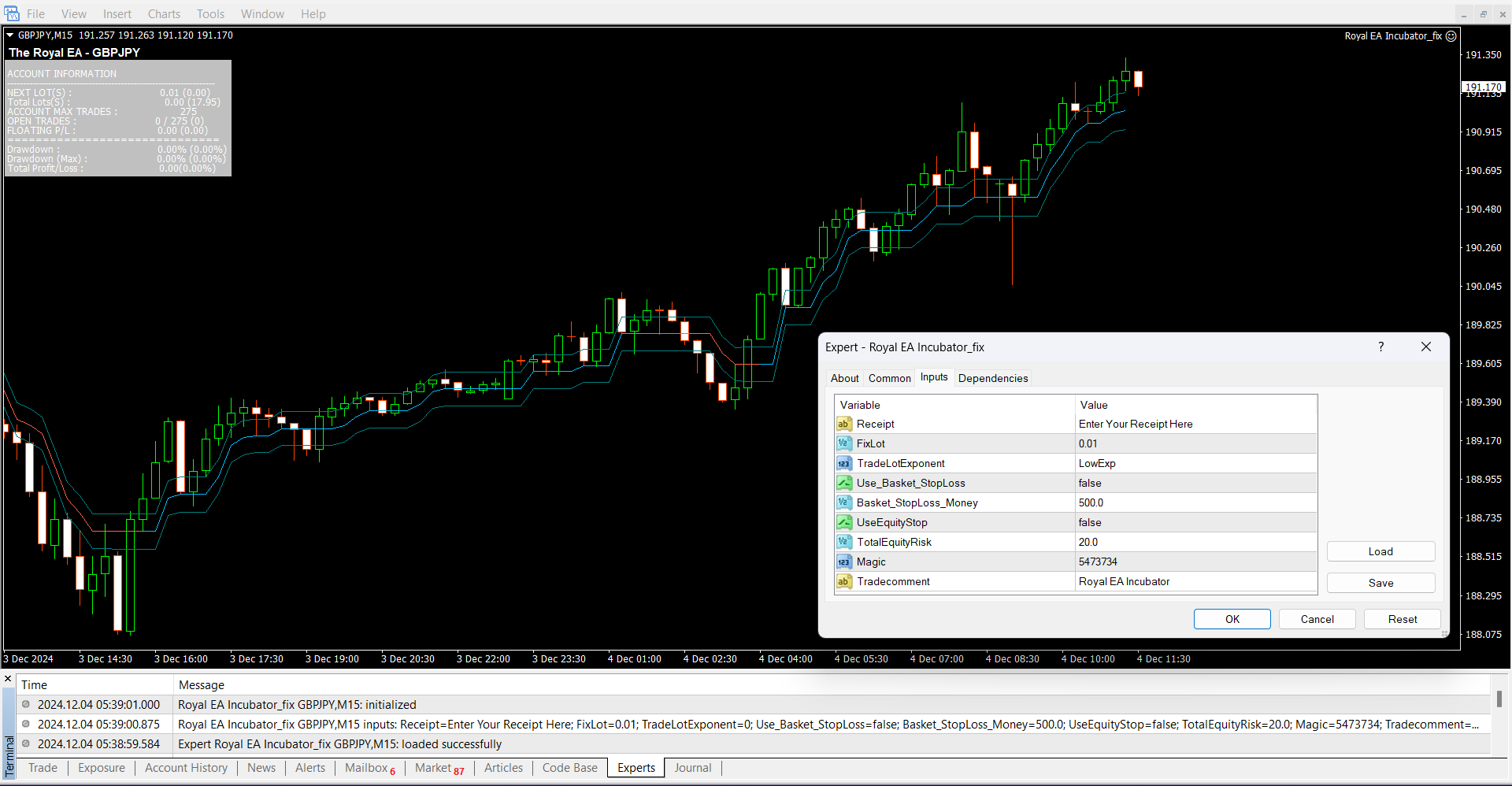Image resolution: width=1512 pixels, height=786 pixels.
Task: Click the Load button for input presets
Action: pos(1380,552)
